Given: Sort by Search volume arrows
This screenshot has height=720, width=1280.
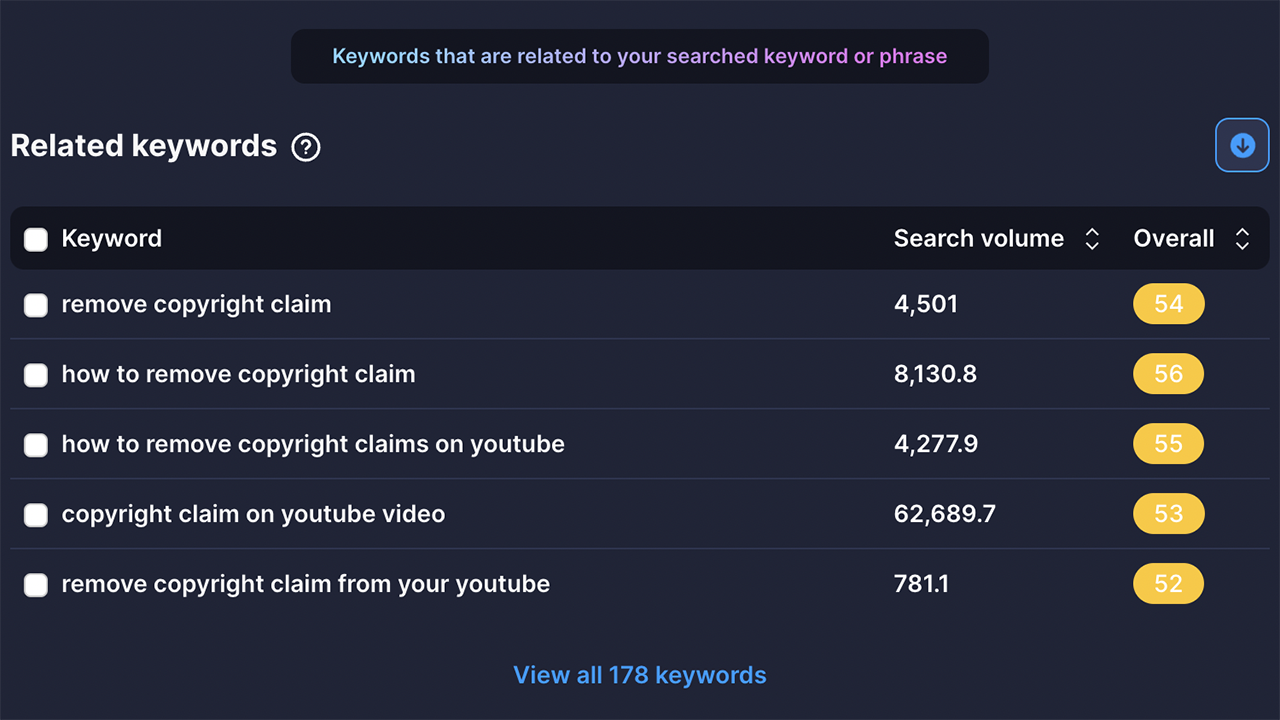Looking at the screenshot, I should pyautogui.click(x=1092, y=239).
